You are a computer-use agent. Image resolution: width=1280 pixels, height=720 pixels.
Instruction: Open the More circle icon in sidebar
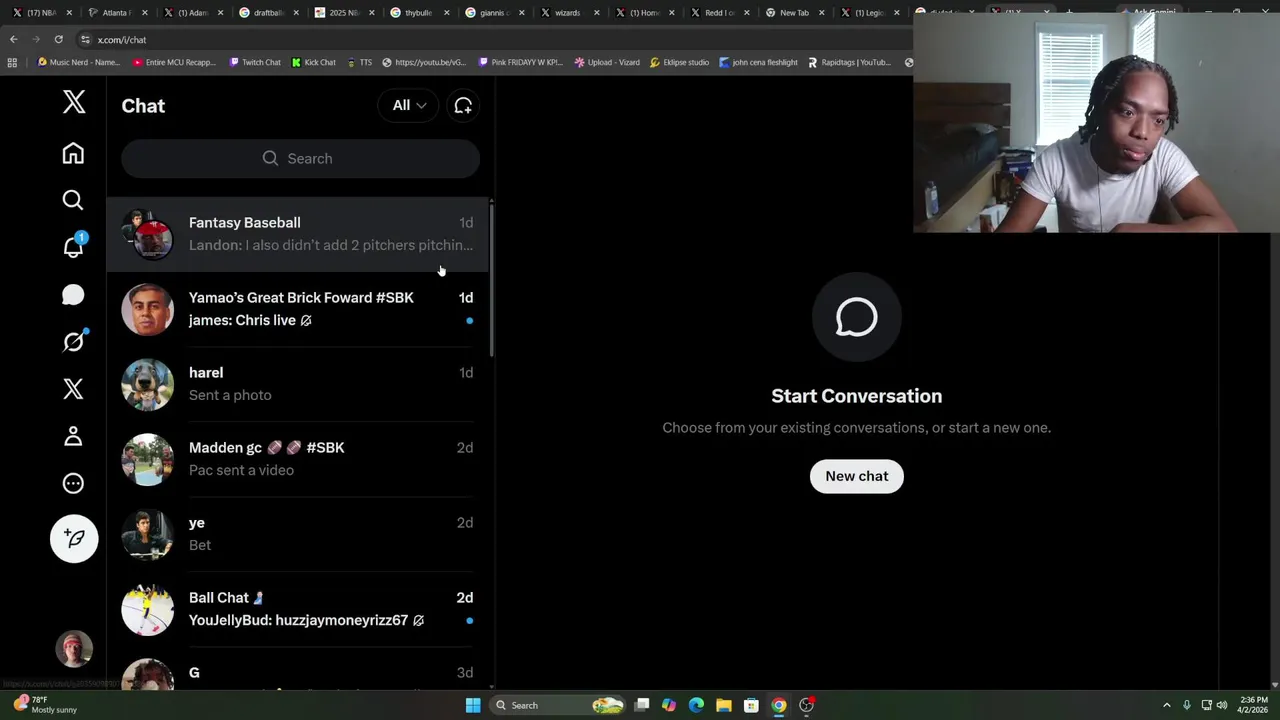(x=73, y=483)
